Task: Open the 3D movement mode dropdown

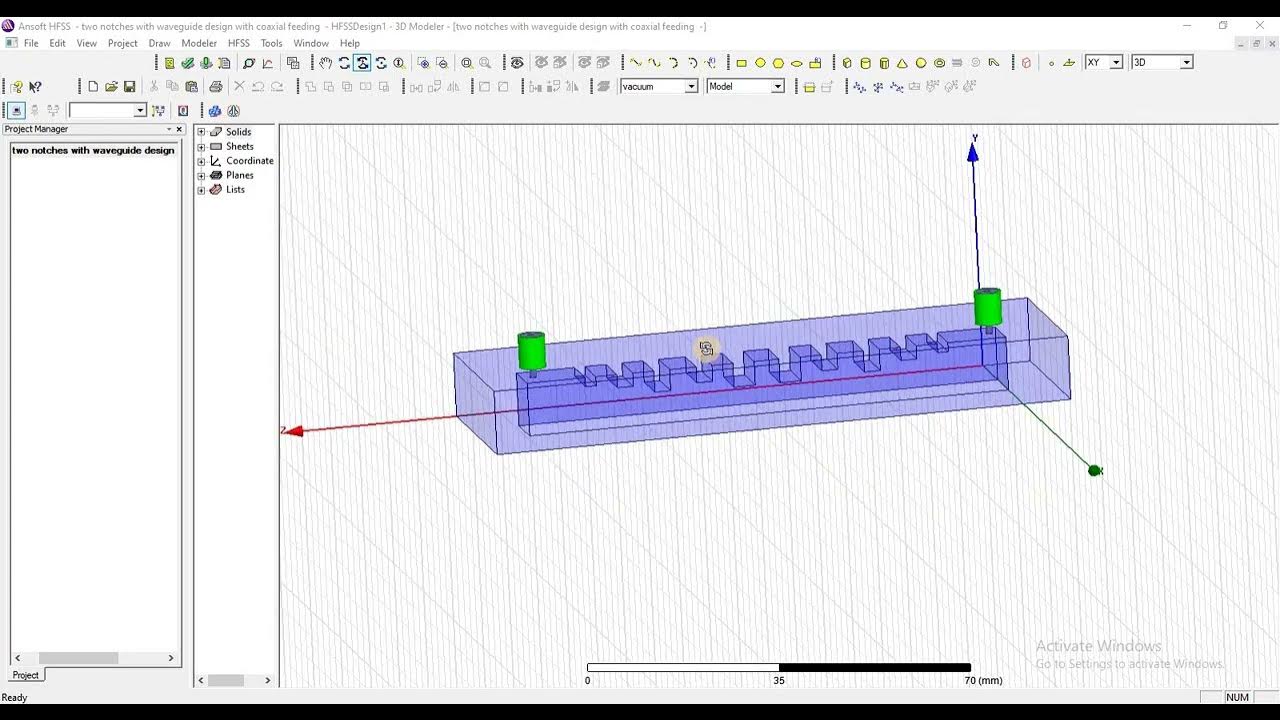Action: [1186, 63]
